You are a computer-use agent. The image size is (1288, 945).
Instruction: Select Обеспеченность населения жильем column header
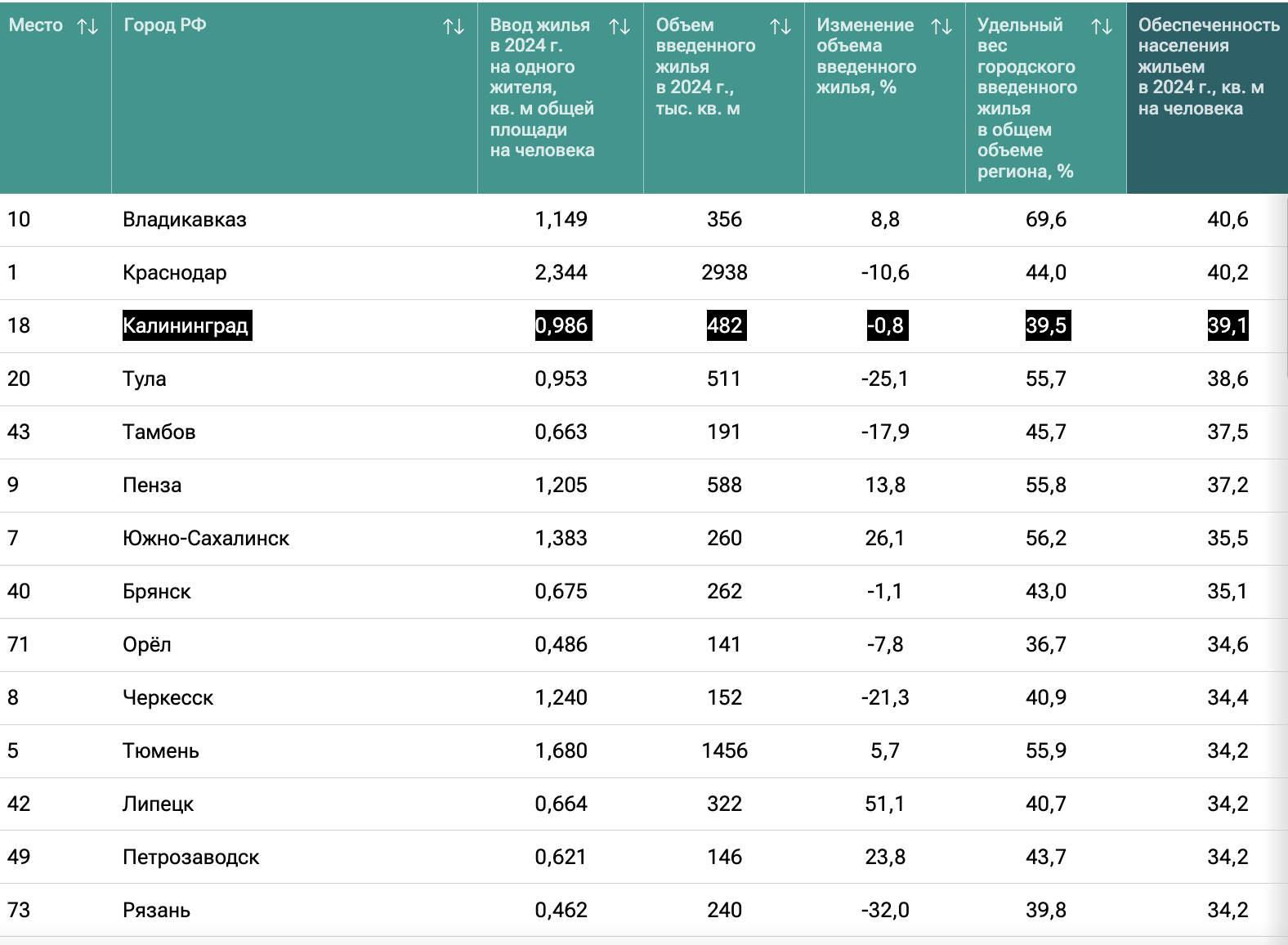pos(1207,97)
